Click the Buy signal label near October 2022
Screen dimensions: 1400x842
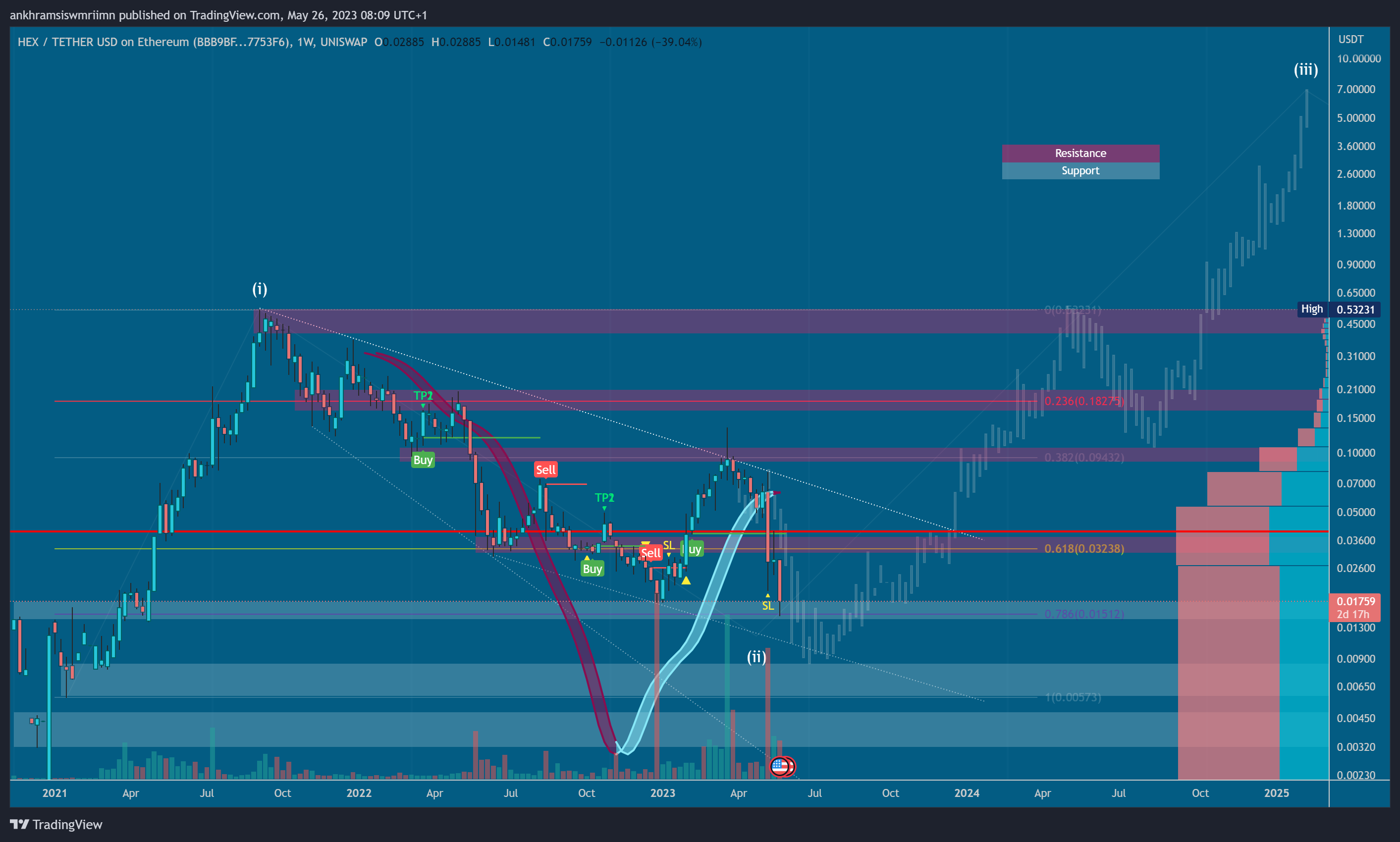point(592,569)
